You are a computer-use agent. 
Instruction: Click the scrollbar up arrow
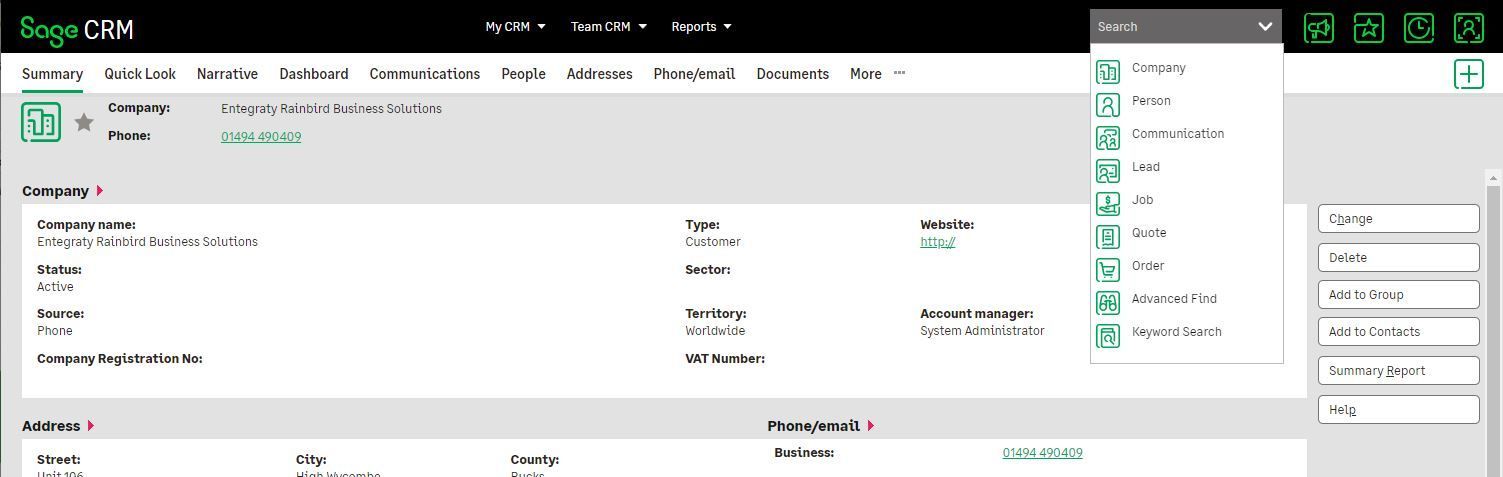tap(1494, 178)
